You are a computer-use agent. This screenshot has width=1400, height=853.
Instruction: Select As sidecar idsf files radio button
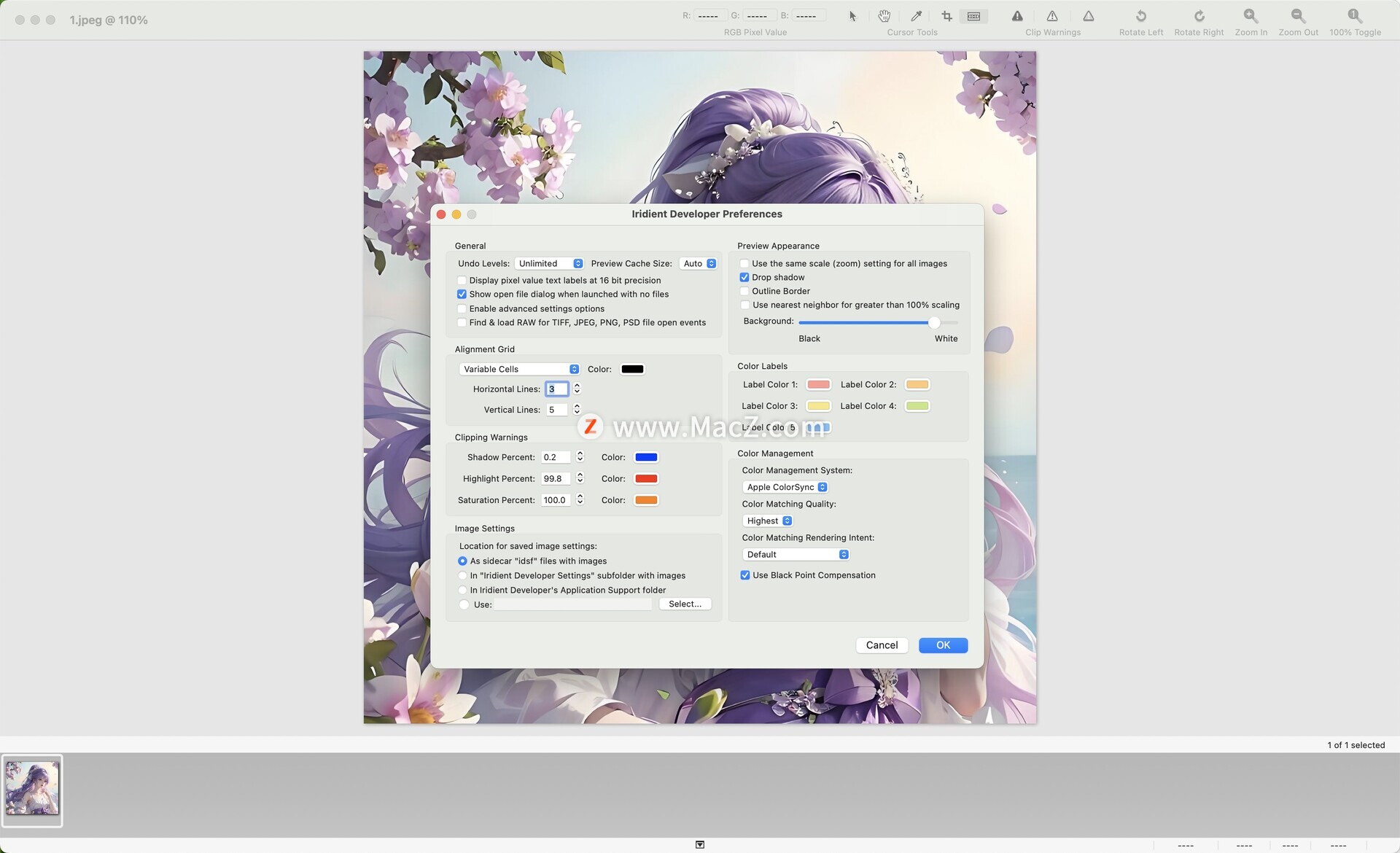[x=462, y=561]
